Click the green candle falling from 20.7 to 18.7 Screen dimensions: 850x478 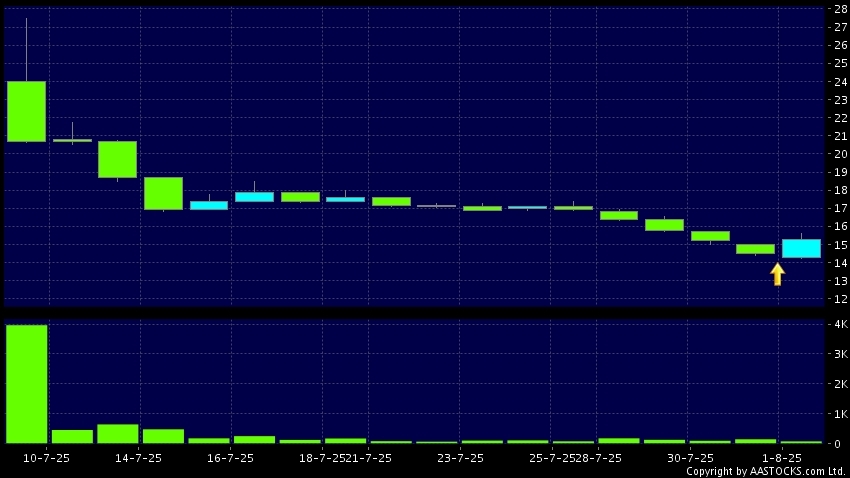(x=117, y=159)
